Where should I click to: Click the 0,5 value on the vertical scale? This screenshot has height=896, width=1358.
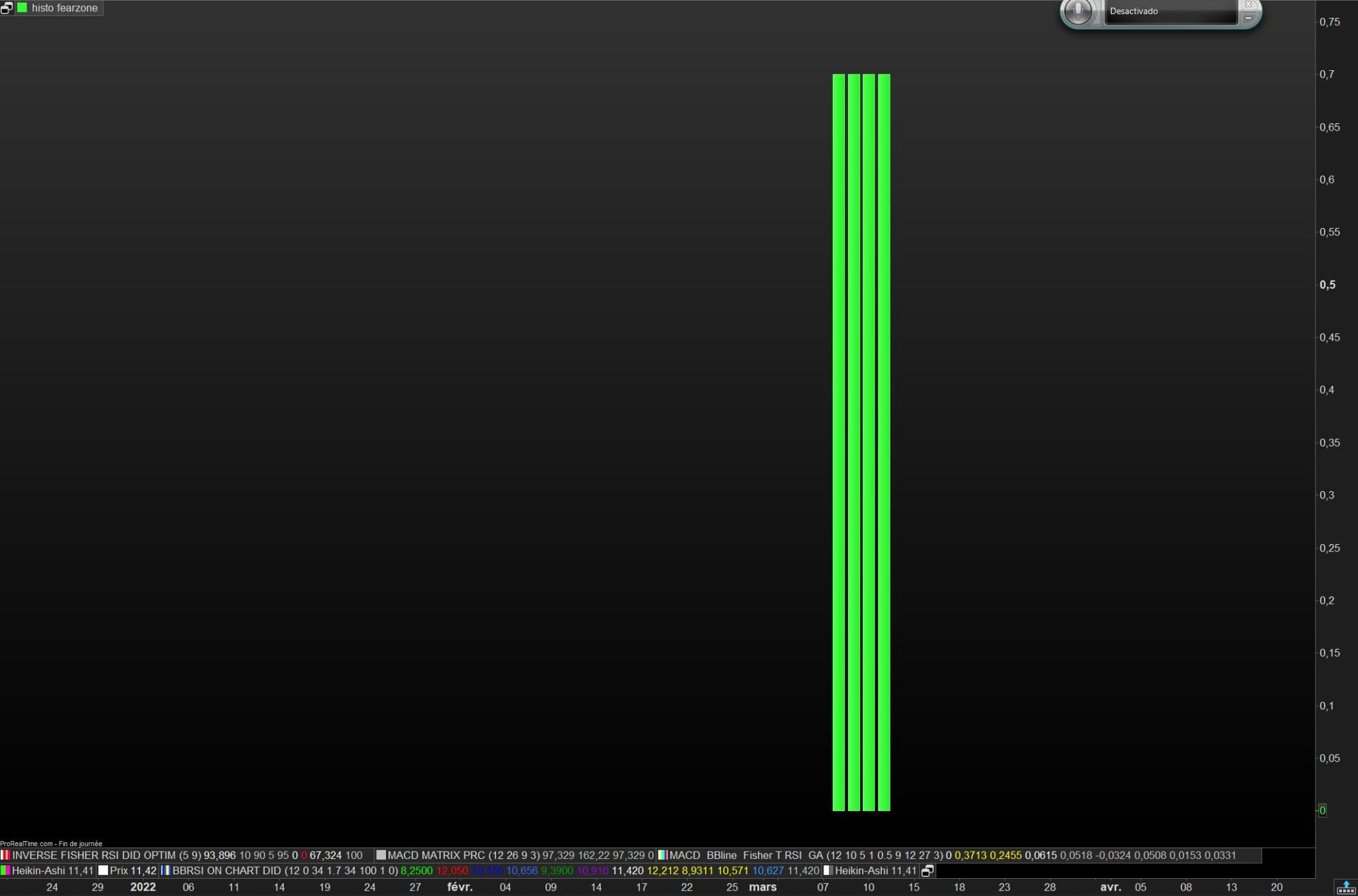point(1327,285)
